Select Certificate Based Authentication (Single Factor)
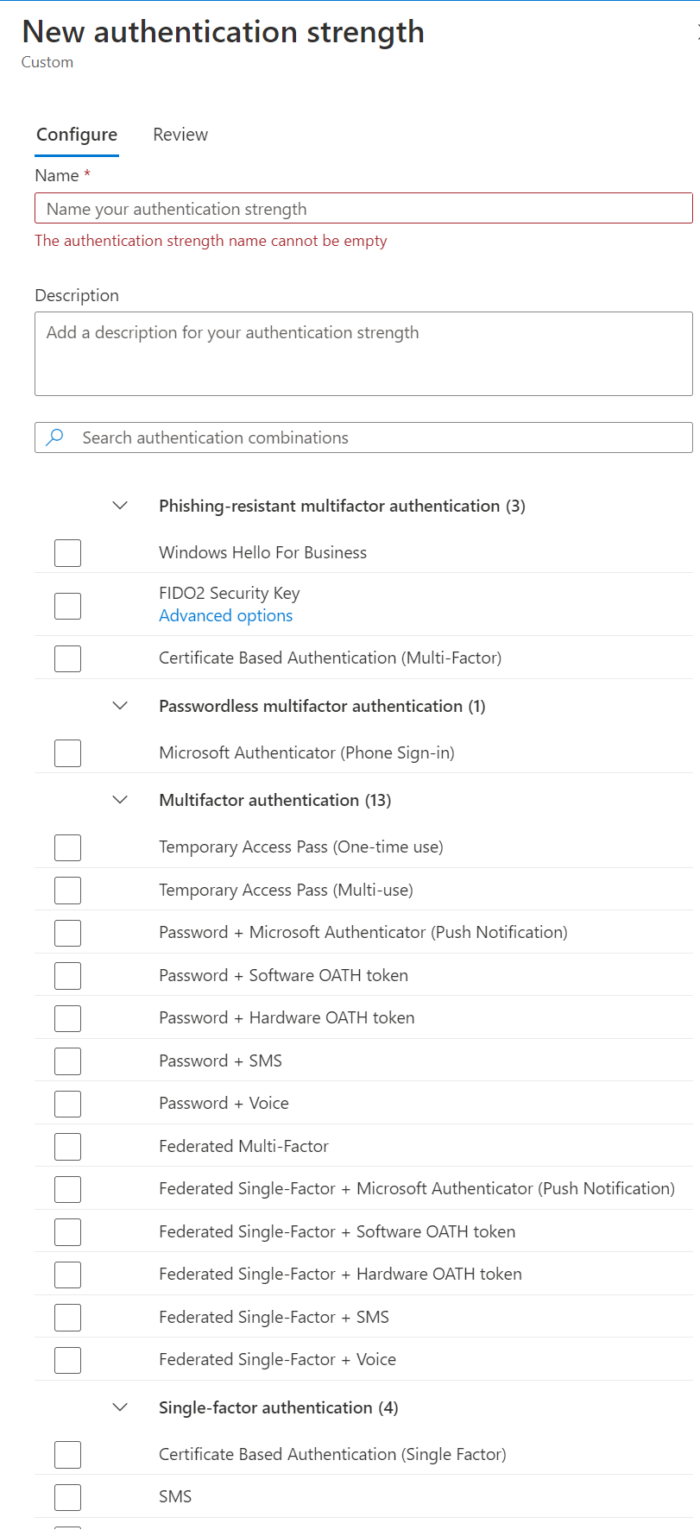Viewport: 700px width, 1536px height. tap(68, 1454)
